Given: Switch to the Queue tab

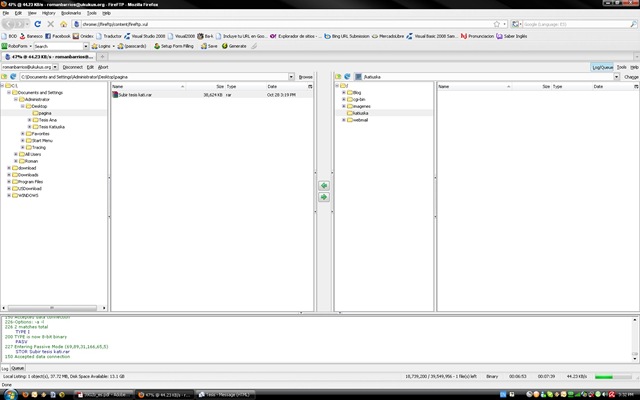Looking at the screenshot, I should pyautogui.click(x=18, y=368).
